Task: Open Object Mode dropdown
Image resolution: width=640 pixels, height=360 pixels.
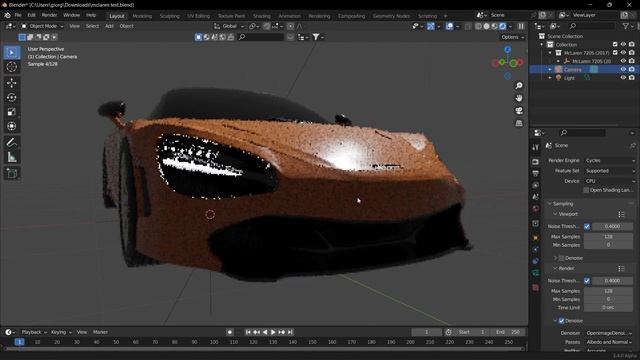Action: click(x=42, y=26)
